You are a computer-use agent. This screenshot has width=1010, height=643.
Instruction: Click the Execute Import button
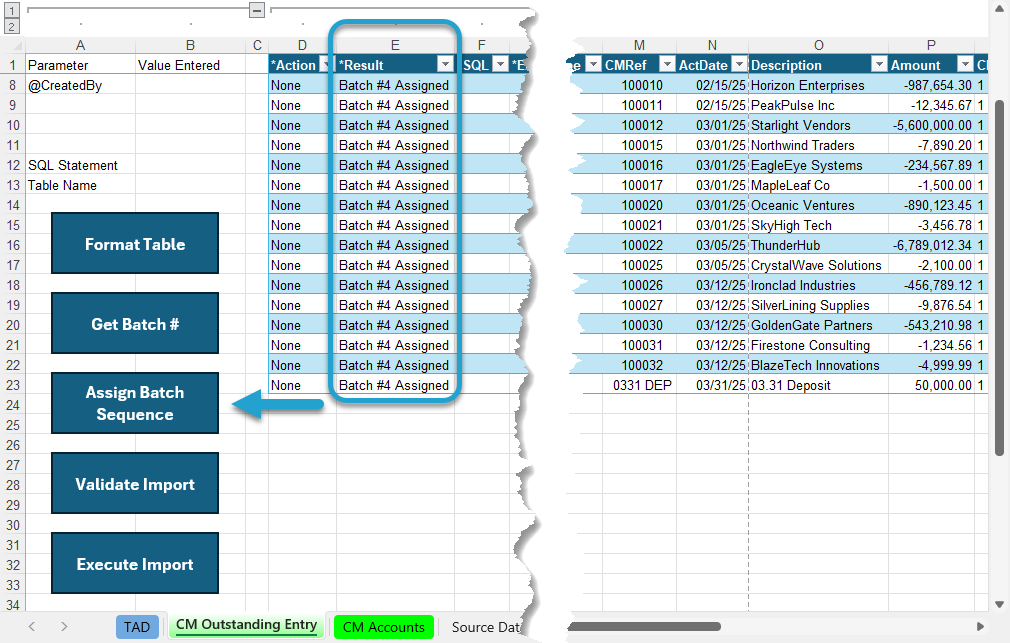[x=135, y=563]
